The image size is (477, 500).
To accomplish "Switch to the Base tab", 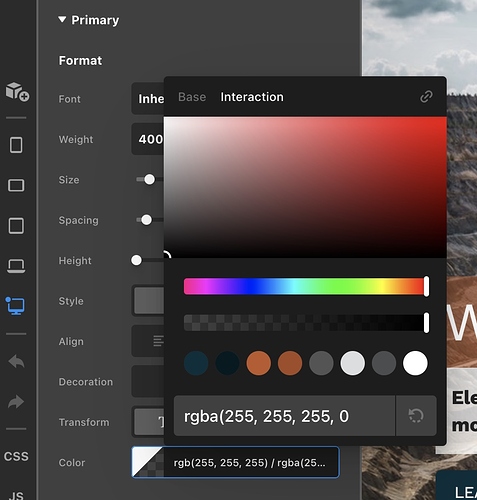I will pyautogui.click(x=192, y=97).
